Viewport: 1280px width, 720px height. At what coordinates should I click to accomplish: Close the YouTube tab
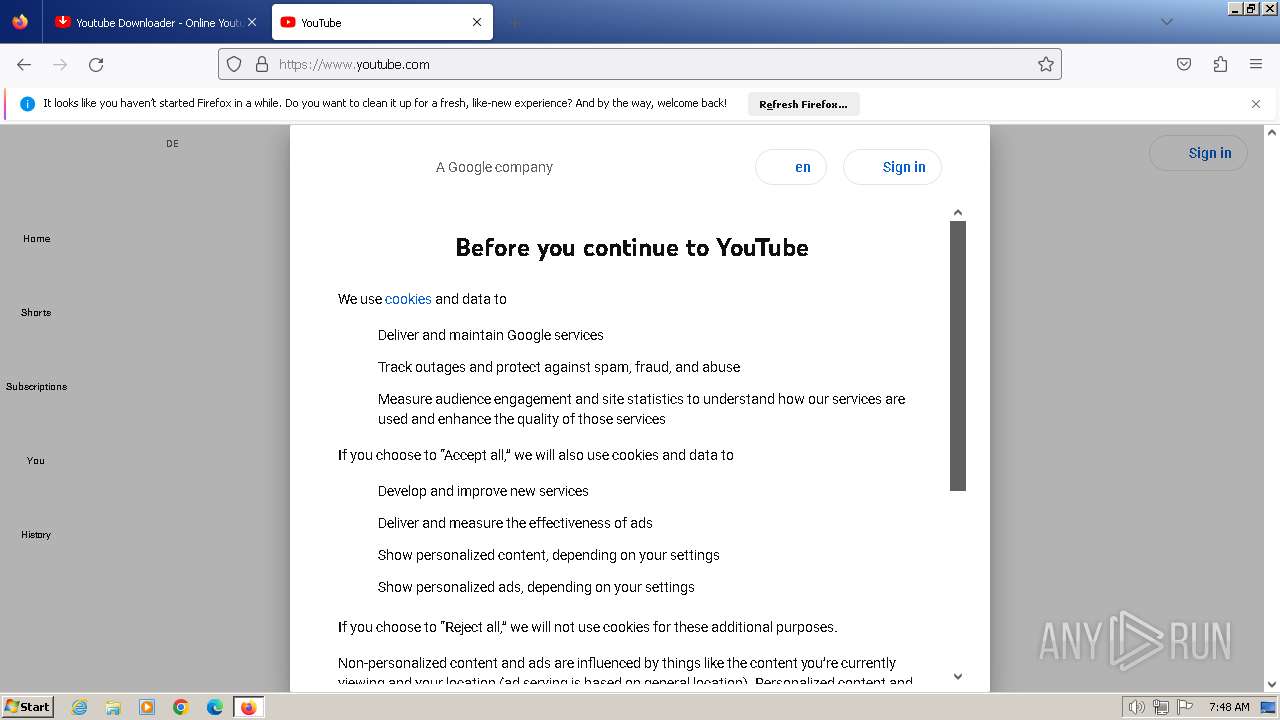click(x=477, y=22)
